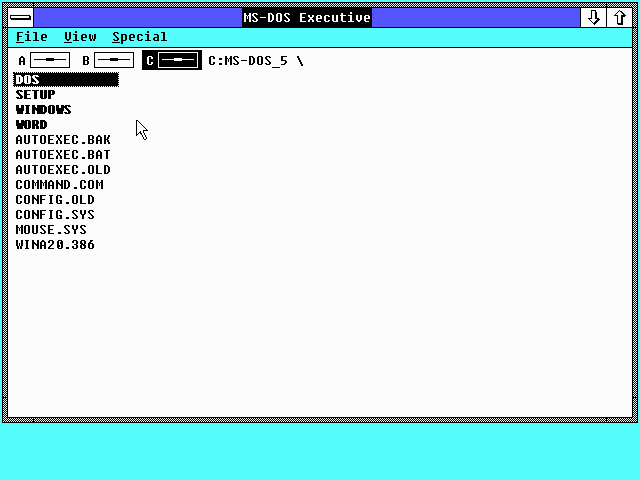Select file CONFIG.OLD
The width and height of the screenshot is (640, 480).
pyautogui.click(x=55, y=200)
